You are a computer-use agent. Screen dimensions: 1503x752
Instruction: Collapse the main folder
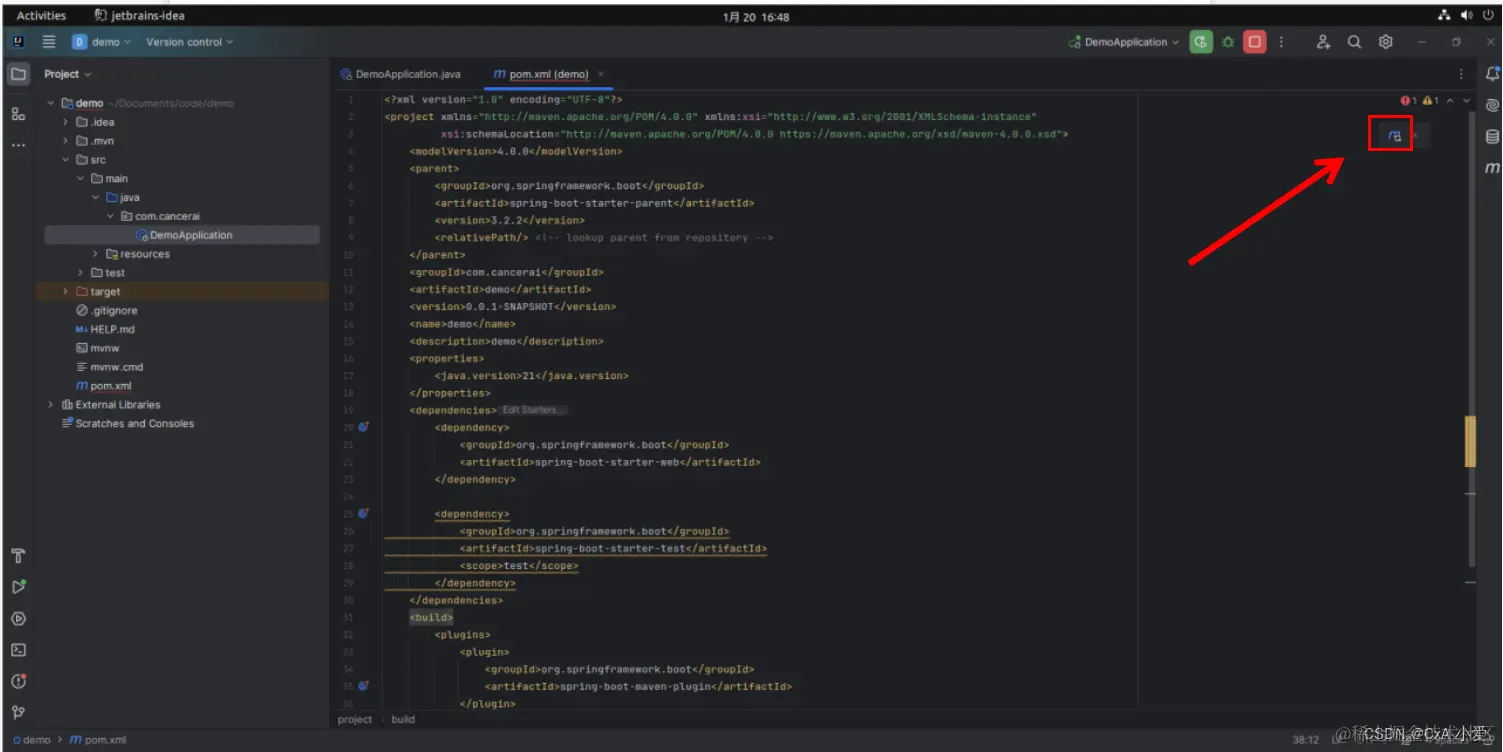click(x=81, y=179)
